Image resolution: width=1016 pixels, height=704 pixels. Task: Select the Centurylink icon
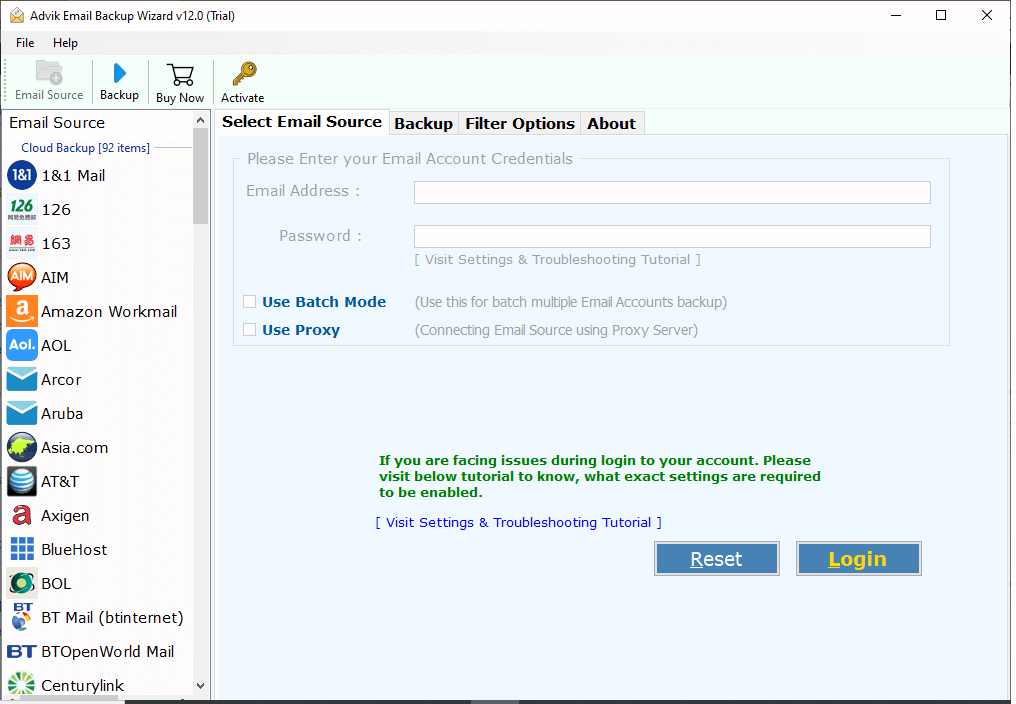pyautogui.click(x=22, y=685)
